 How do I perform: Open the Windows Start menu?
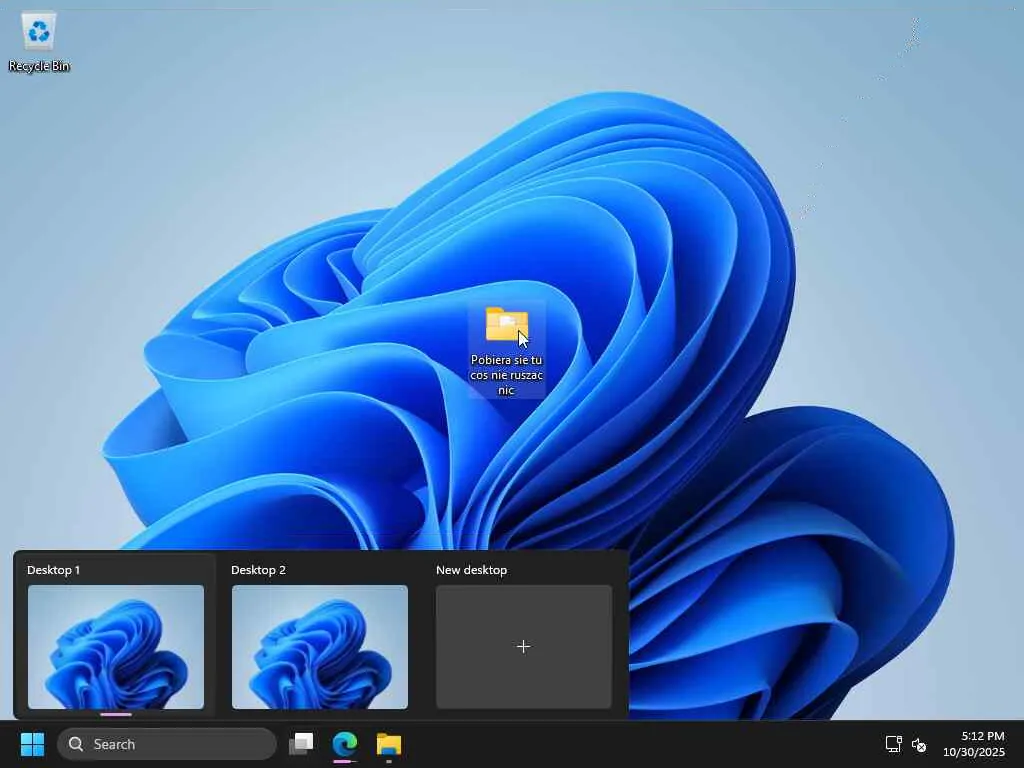(32, 744)
